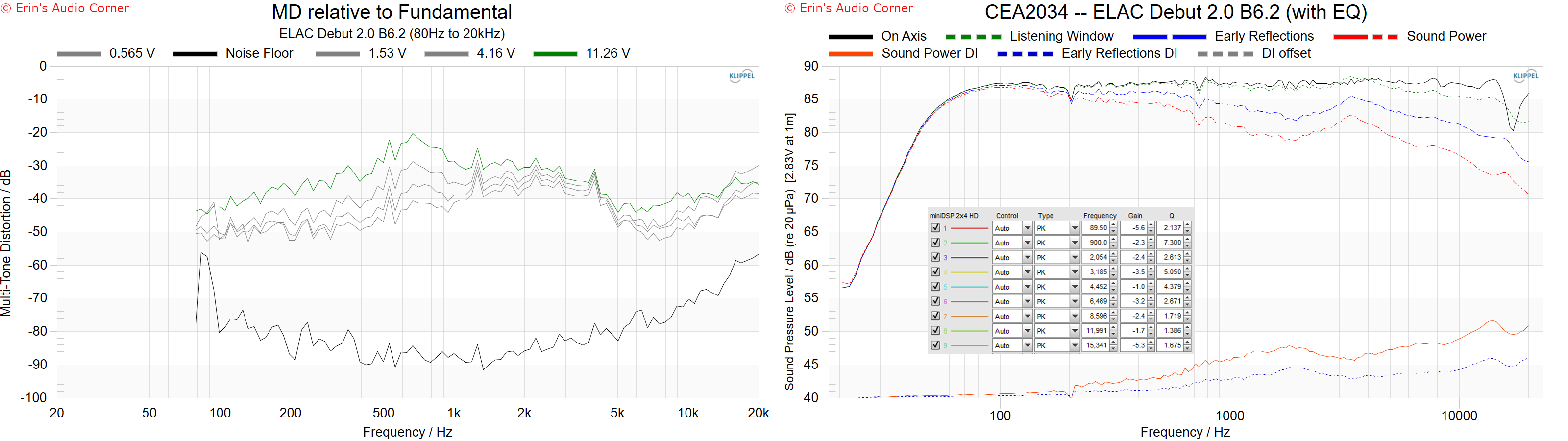This screenshot has height=441, width=1568.
Task: Increase filter 1 frequency with up arrow
Action: click(x=1113, y=224)
